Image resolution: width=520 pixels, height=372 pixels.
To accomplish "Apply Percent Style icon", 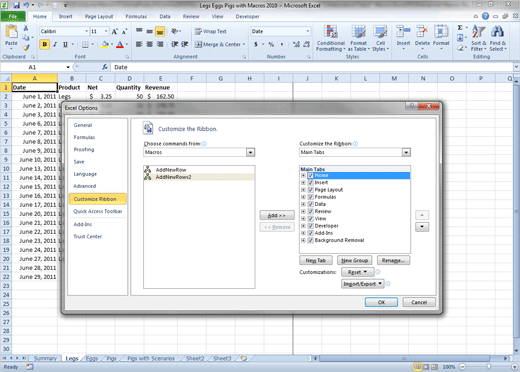I will click(271, 44).
